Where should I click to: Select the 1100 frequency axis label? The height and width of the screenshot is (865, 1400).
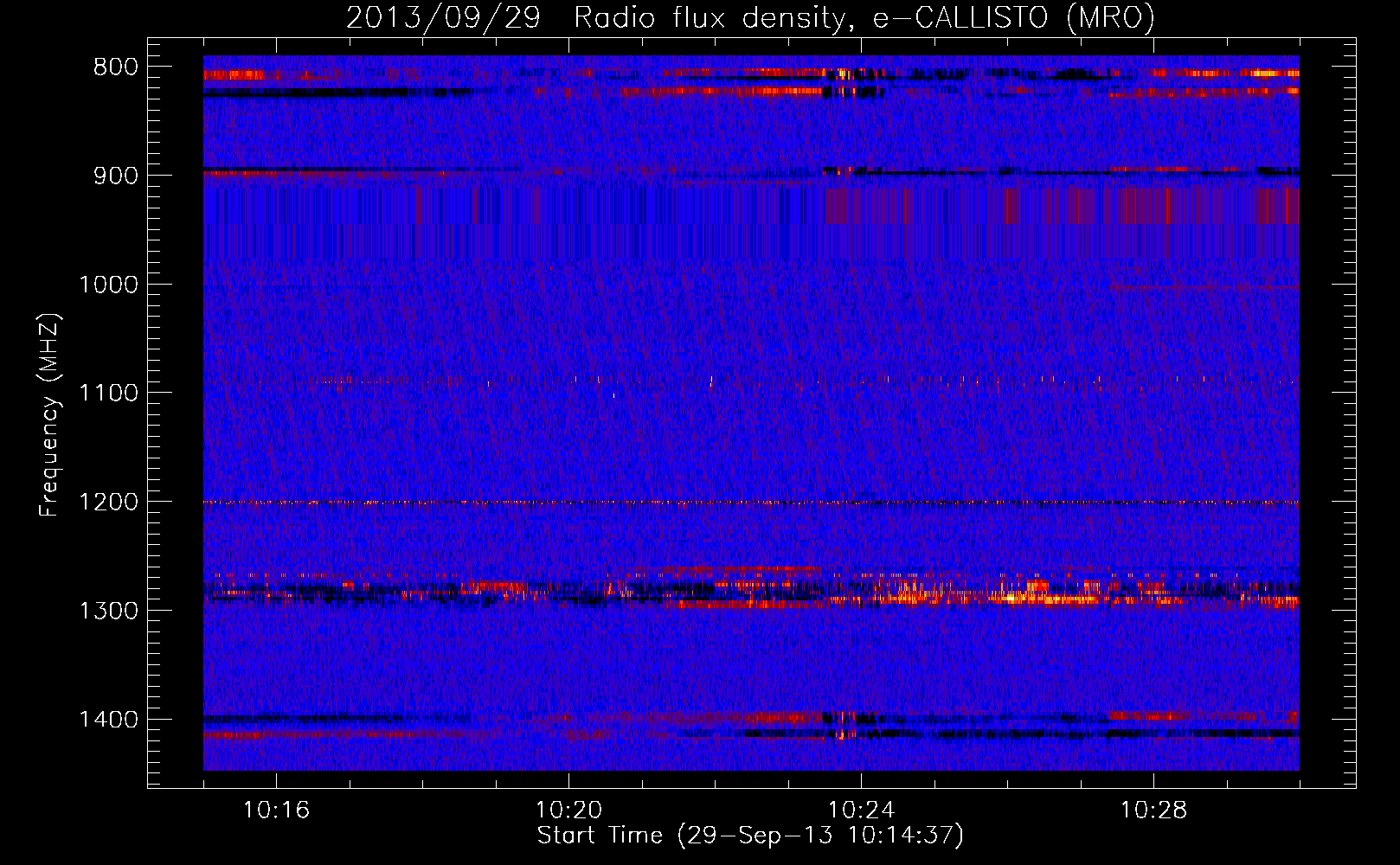[108, 394]
